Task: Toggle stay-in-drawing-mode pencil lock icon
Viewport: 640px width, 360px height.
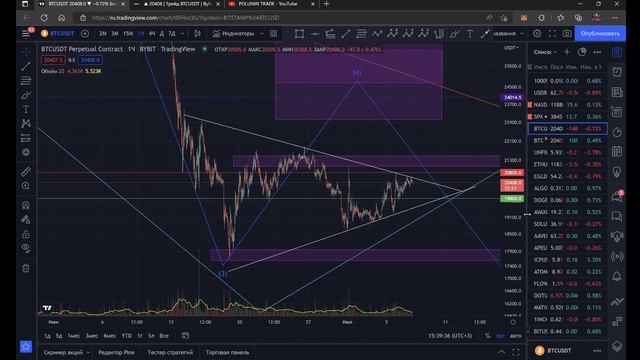Action: click(26, 220)
